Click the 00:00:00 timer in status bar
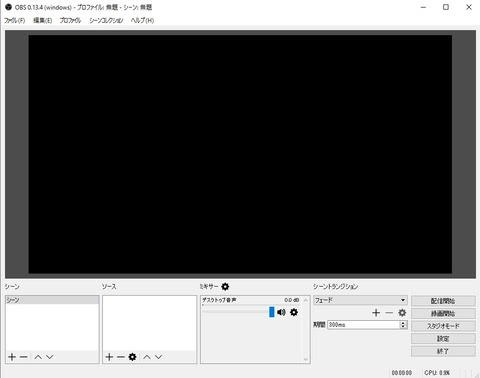Viewport: 480px width, 378px height. pos(402,372)
